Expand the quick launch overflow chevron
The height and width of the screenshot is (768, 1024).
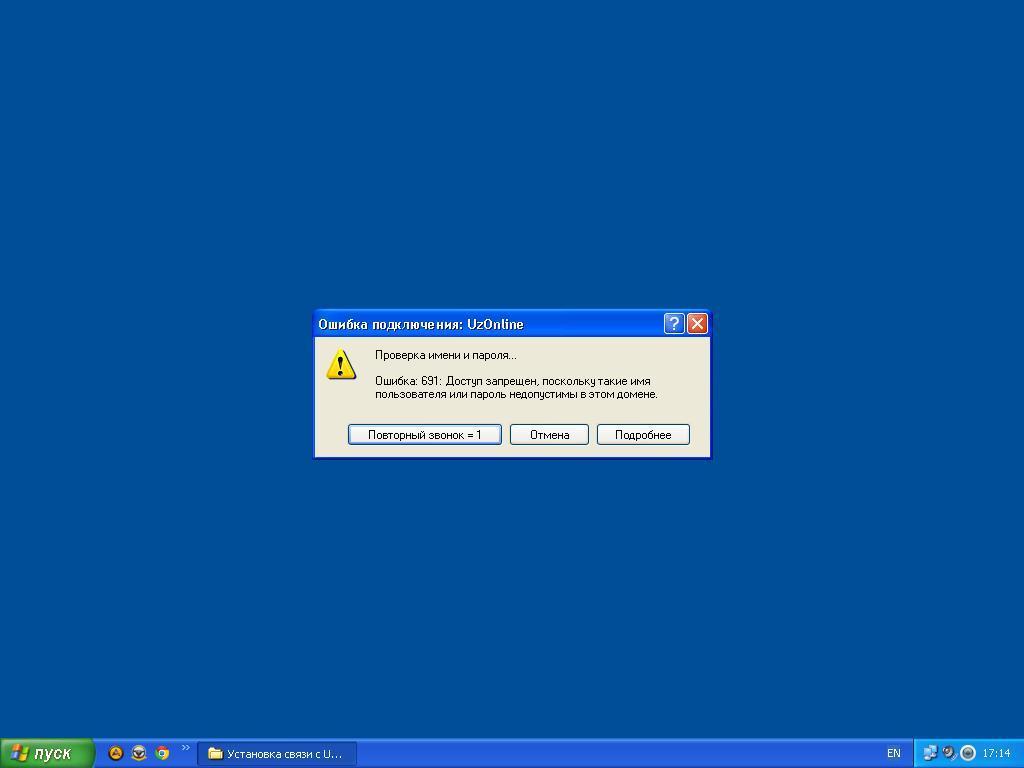pyautogui.click(x=185, y=748)
